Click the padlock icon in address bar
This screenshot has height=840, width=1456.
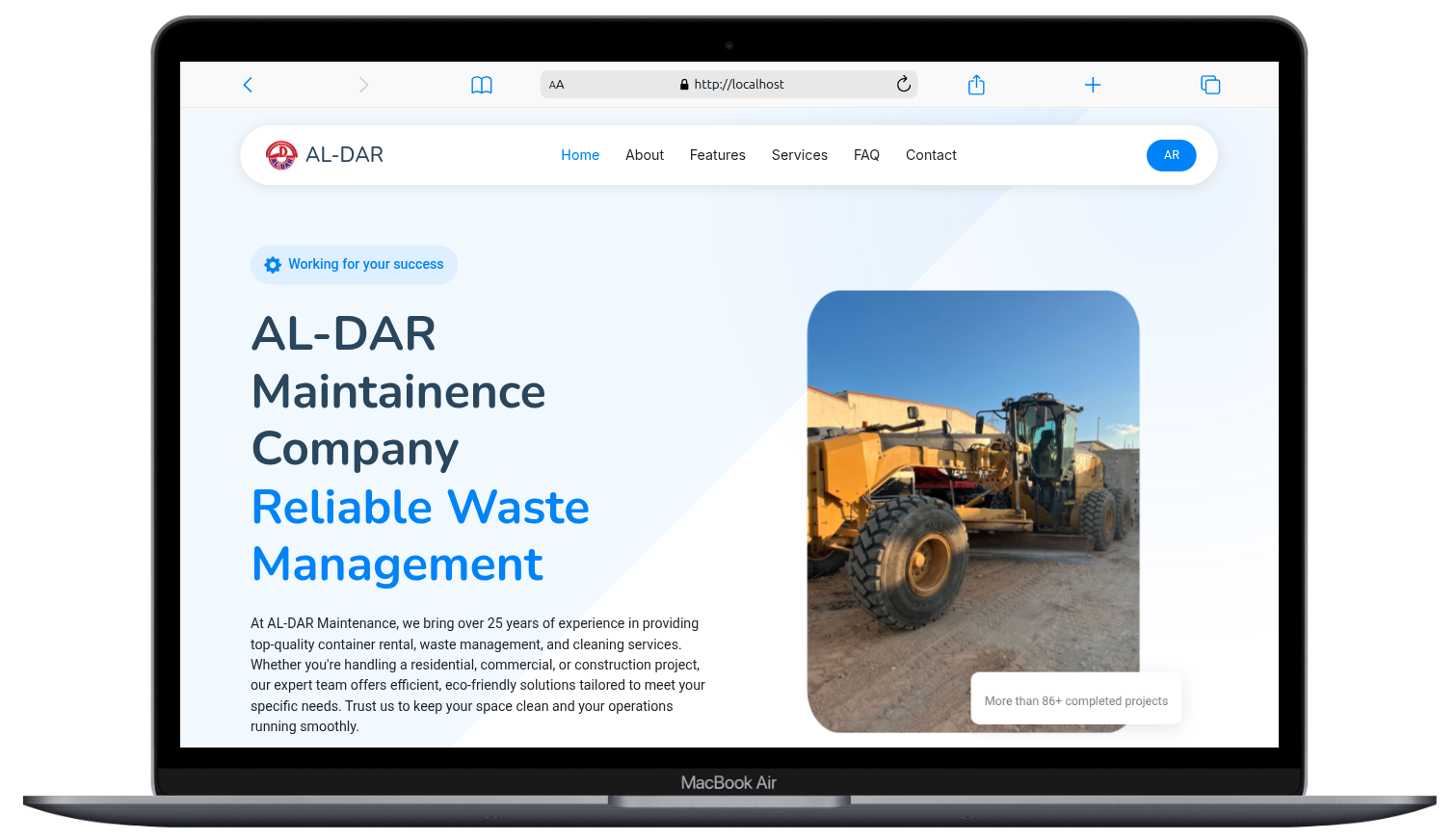(684, 85)
